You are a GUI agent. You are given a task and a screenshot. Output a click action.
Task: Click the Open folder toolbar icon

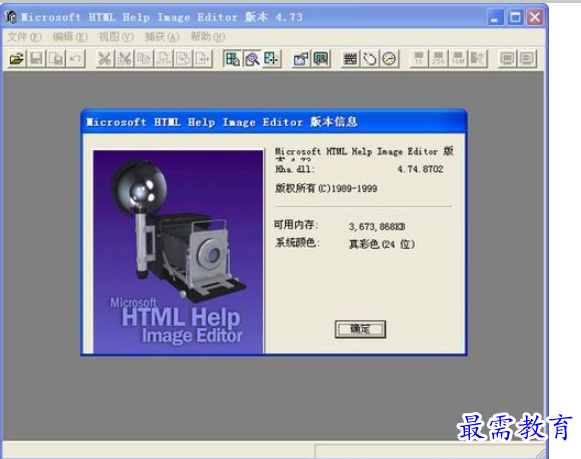[x=17, y=59]
